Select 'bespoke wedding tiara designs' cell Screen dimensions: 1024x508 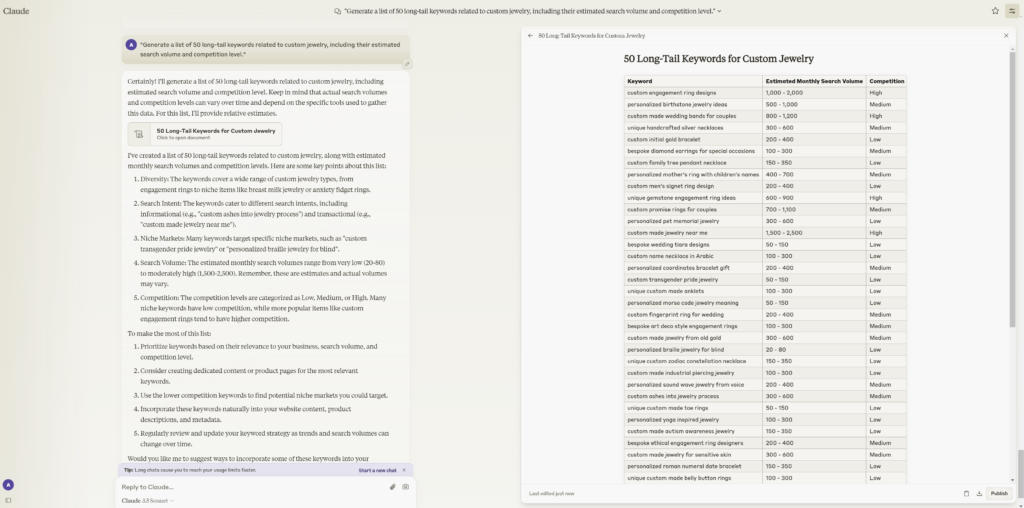coord(693,244)
